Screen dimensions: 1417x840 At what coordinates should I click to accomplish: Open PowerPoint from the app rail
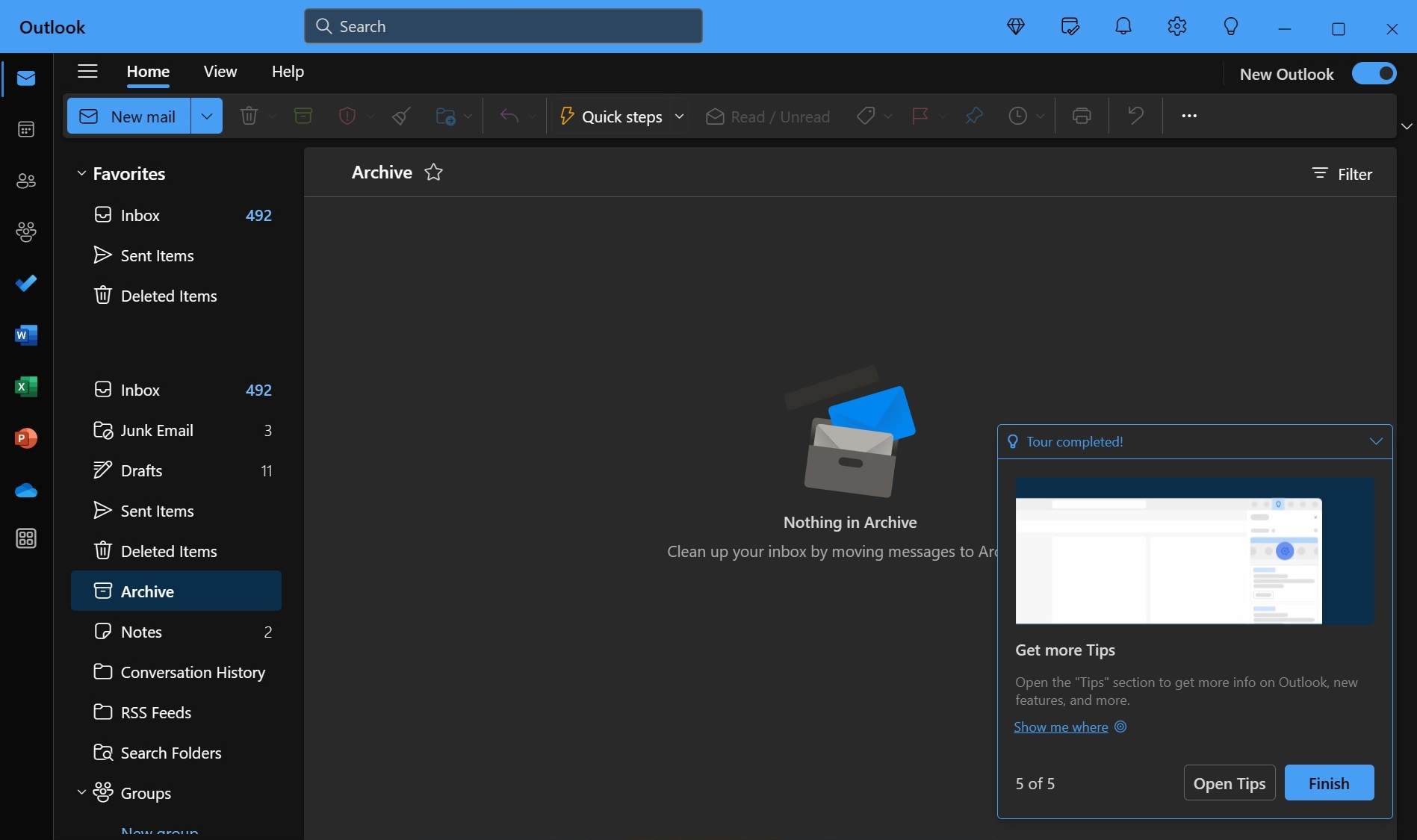point(26,438)
